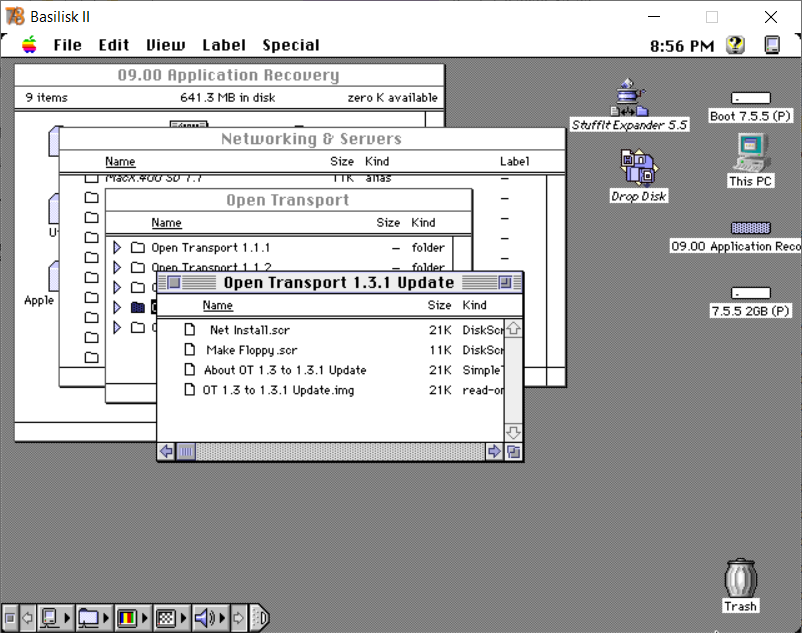Open the Special menu

coord(291,45)
